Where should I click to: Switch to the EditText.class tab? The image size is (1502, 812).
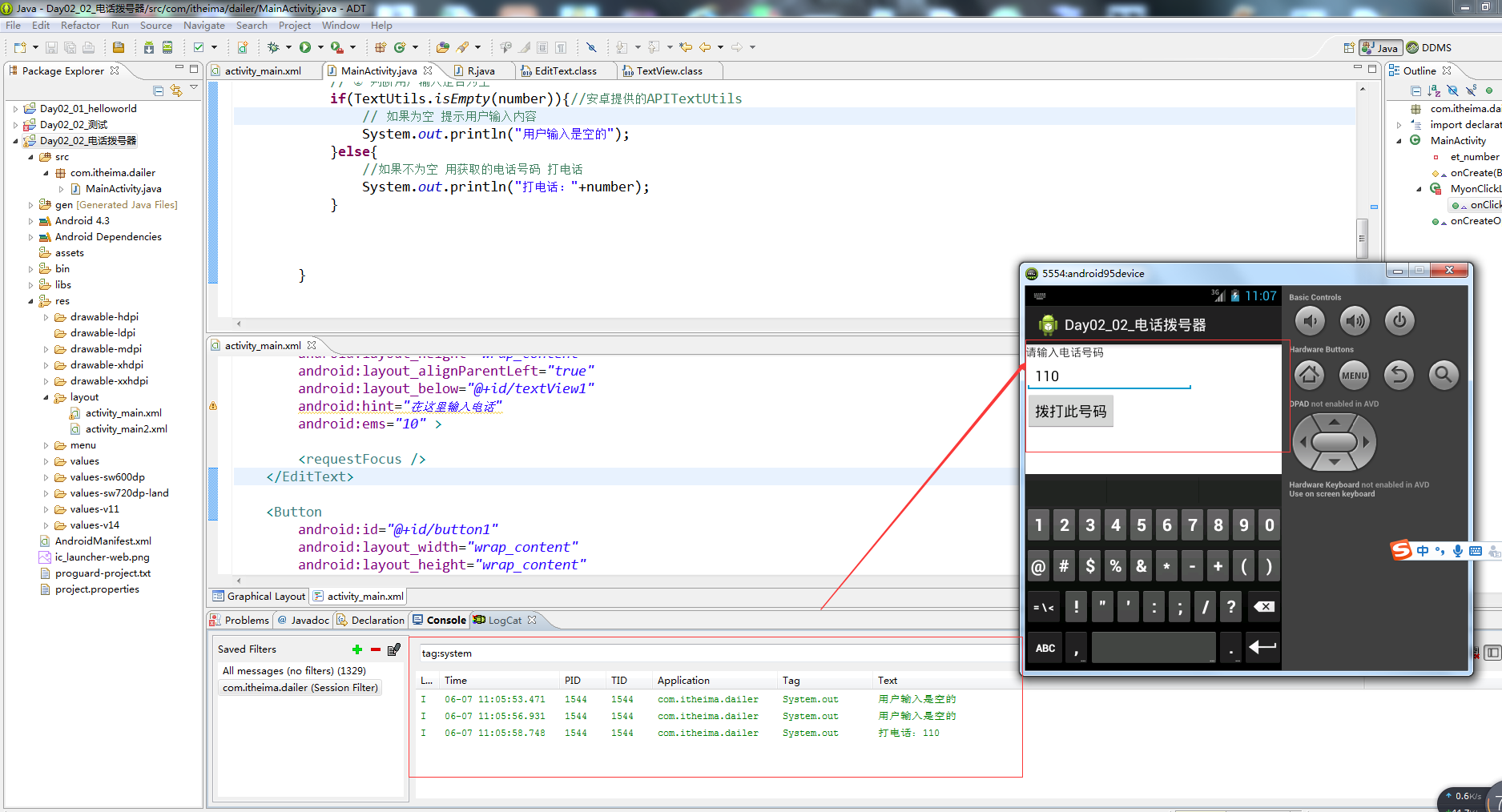click(565, 71)
